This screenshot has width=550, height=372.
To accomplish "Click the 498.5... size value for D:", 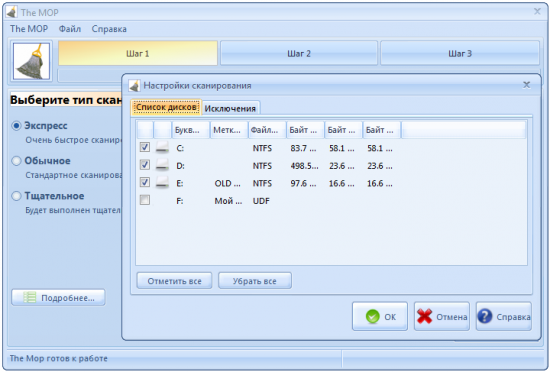I will (304, 166).
